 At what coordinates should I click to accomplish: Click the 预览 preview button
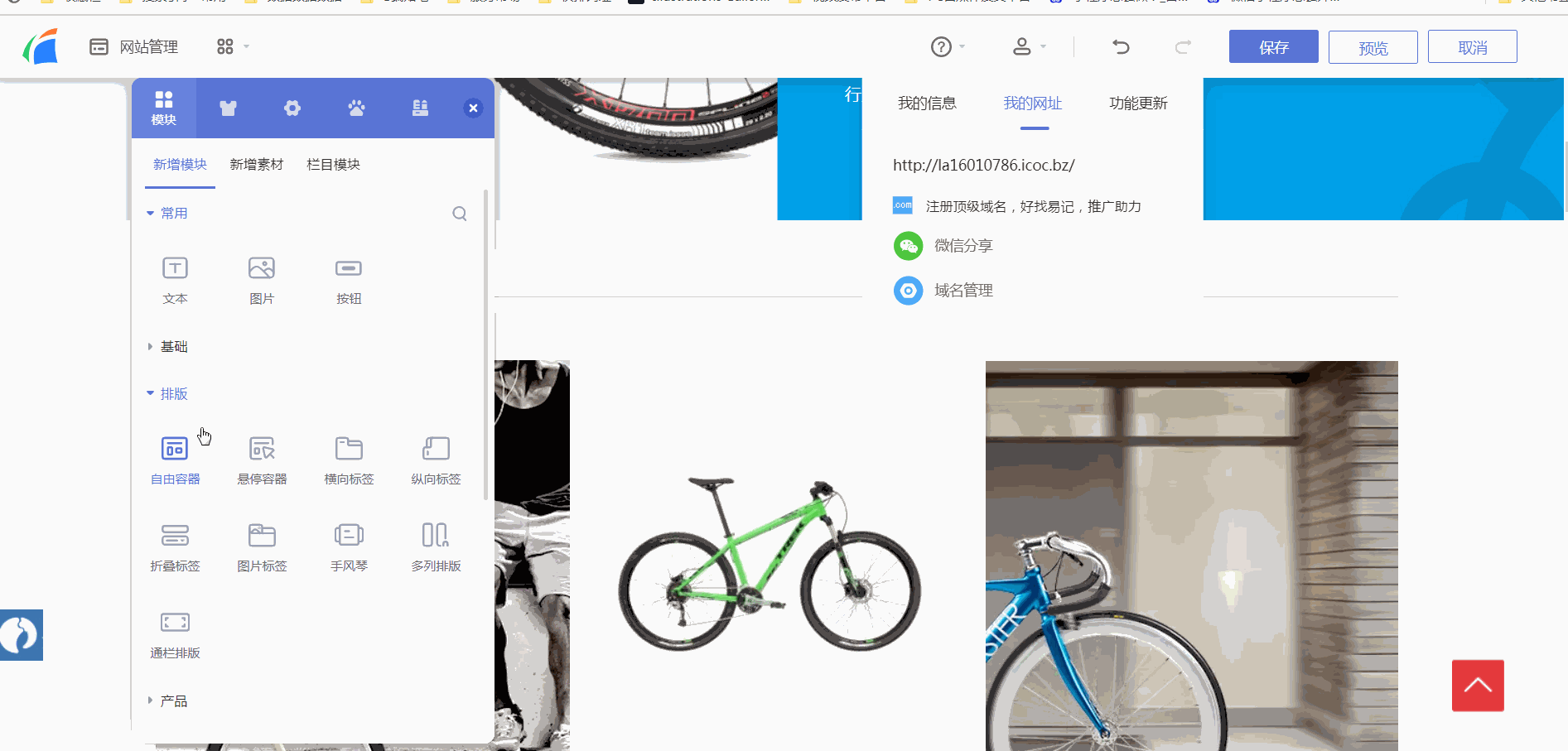click(1373, 47)
